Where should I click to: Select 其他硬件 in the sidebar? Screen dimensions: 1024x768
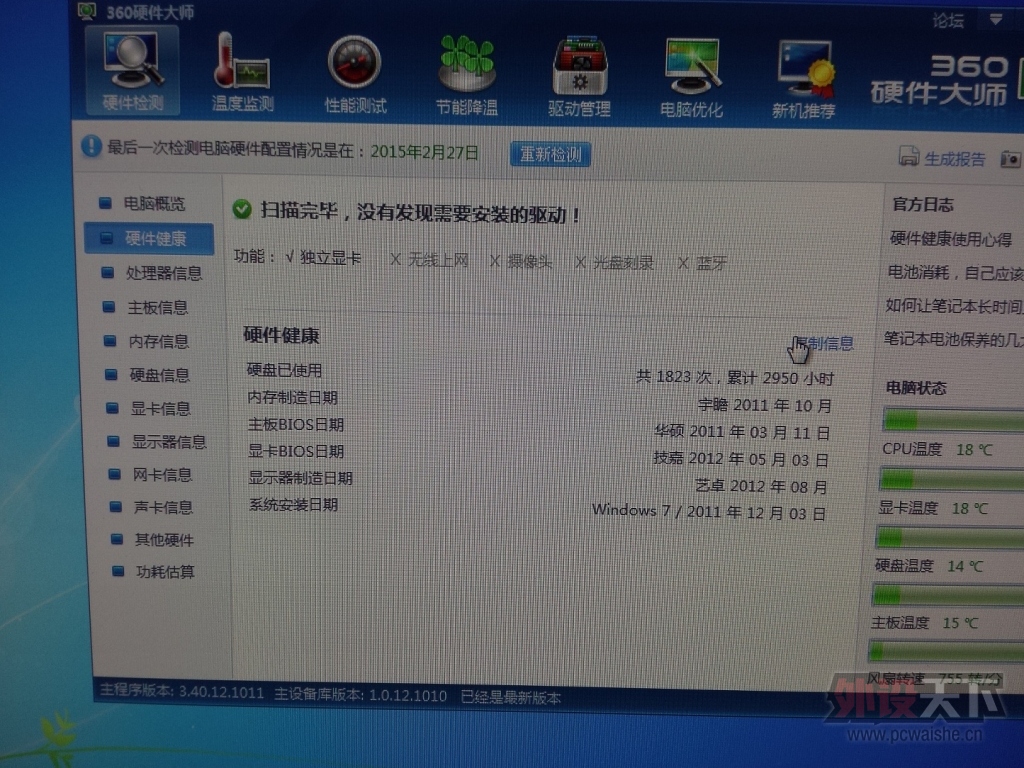(x=164, y=540)
